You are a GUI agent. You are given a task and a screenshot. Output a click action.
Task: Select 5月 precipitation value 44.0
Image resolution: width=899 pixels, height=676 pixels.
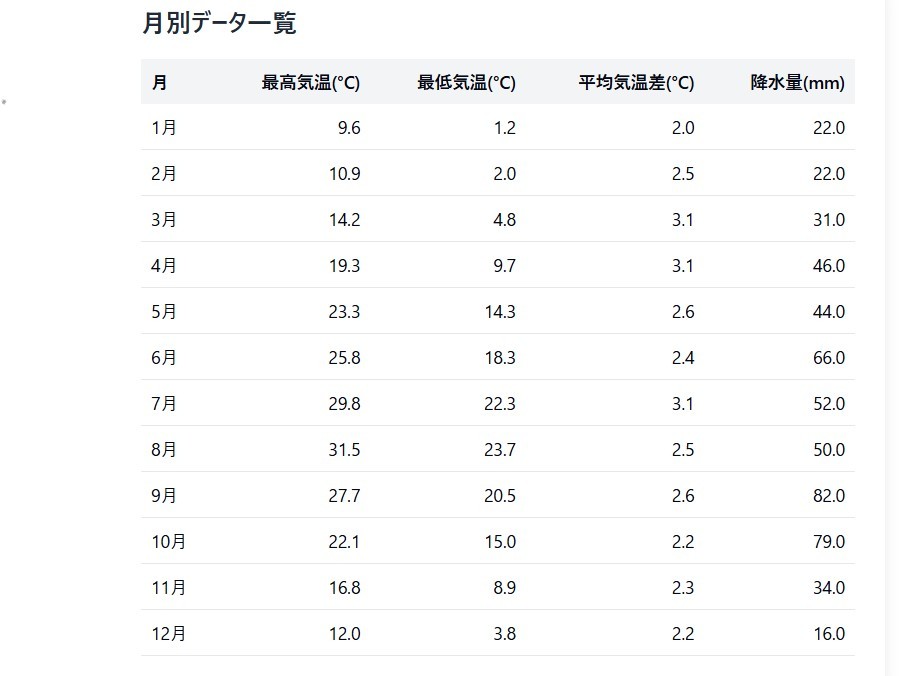pyautogui.click(x=828, y=312)
